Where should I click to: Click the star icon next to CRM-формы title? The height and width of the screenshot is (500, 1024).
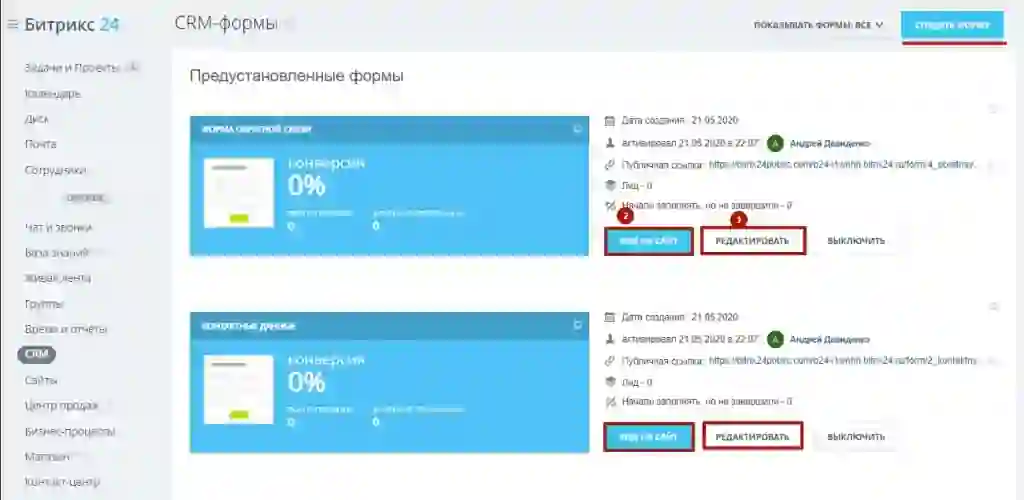(289, 25)
